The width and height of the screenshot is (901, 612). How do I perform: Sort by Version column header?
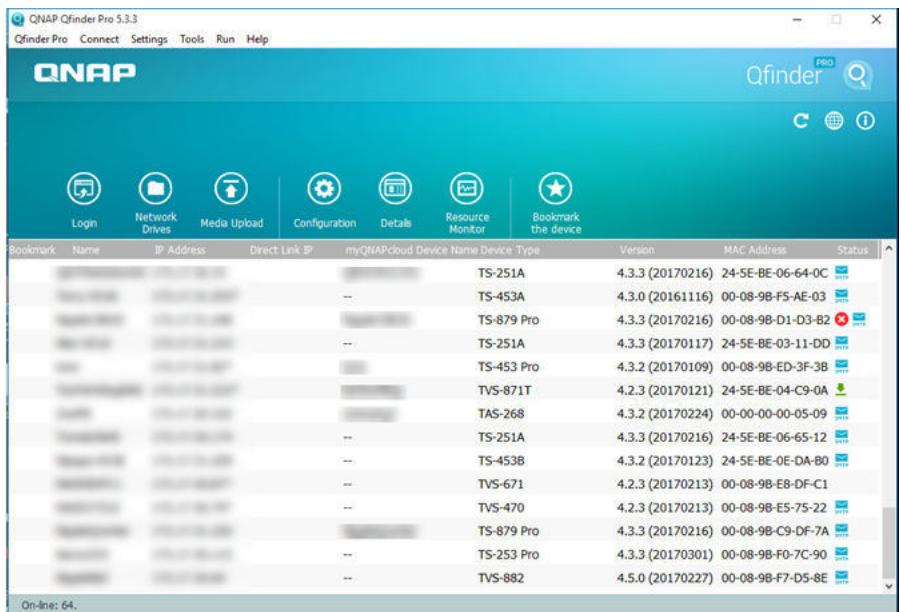(x=637, y=250)
